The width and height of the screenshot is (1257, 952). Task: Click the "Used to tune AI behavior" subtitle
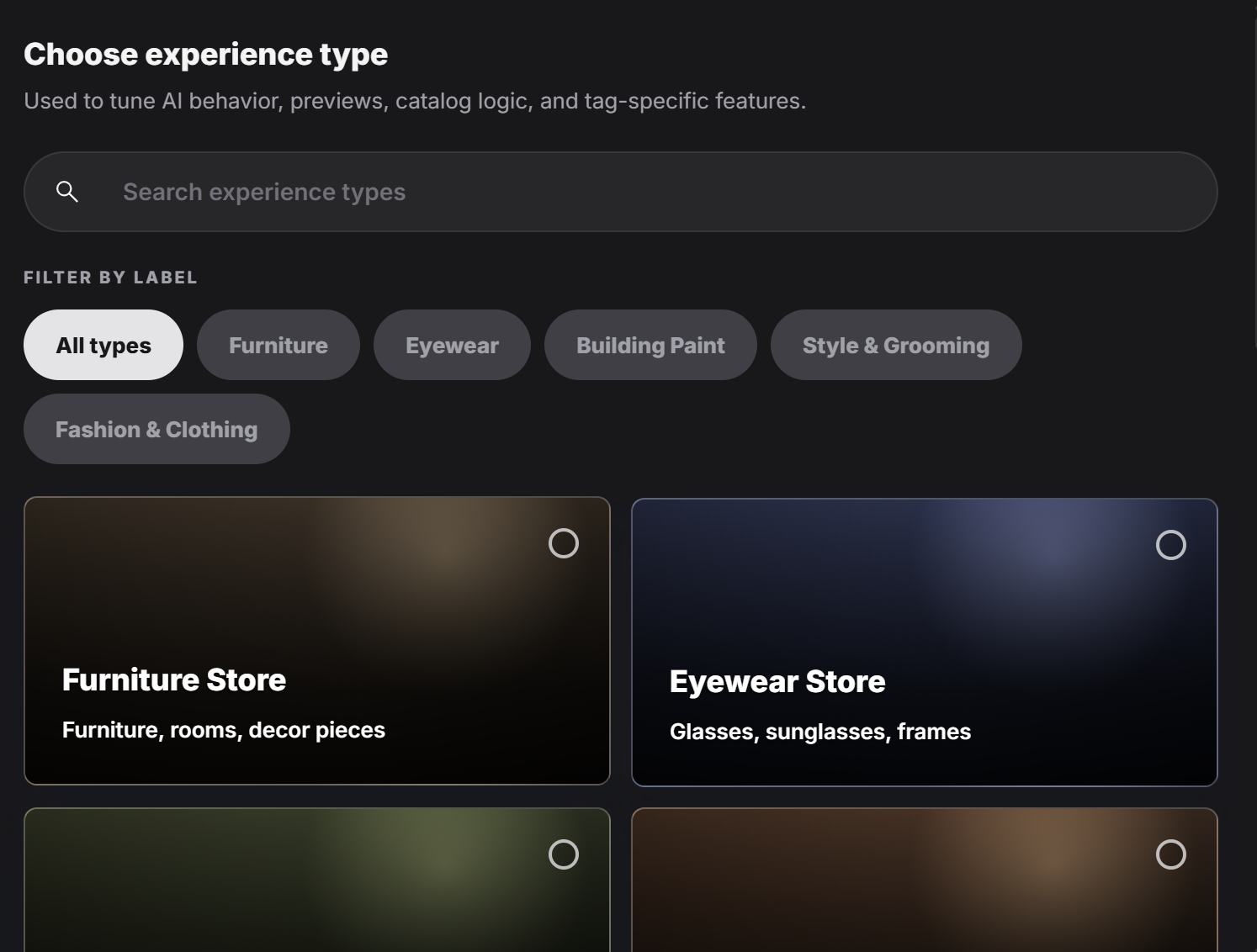coord(415,101)
